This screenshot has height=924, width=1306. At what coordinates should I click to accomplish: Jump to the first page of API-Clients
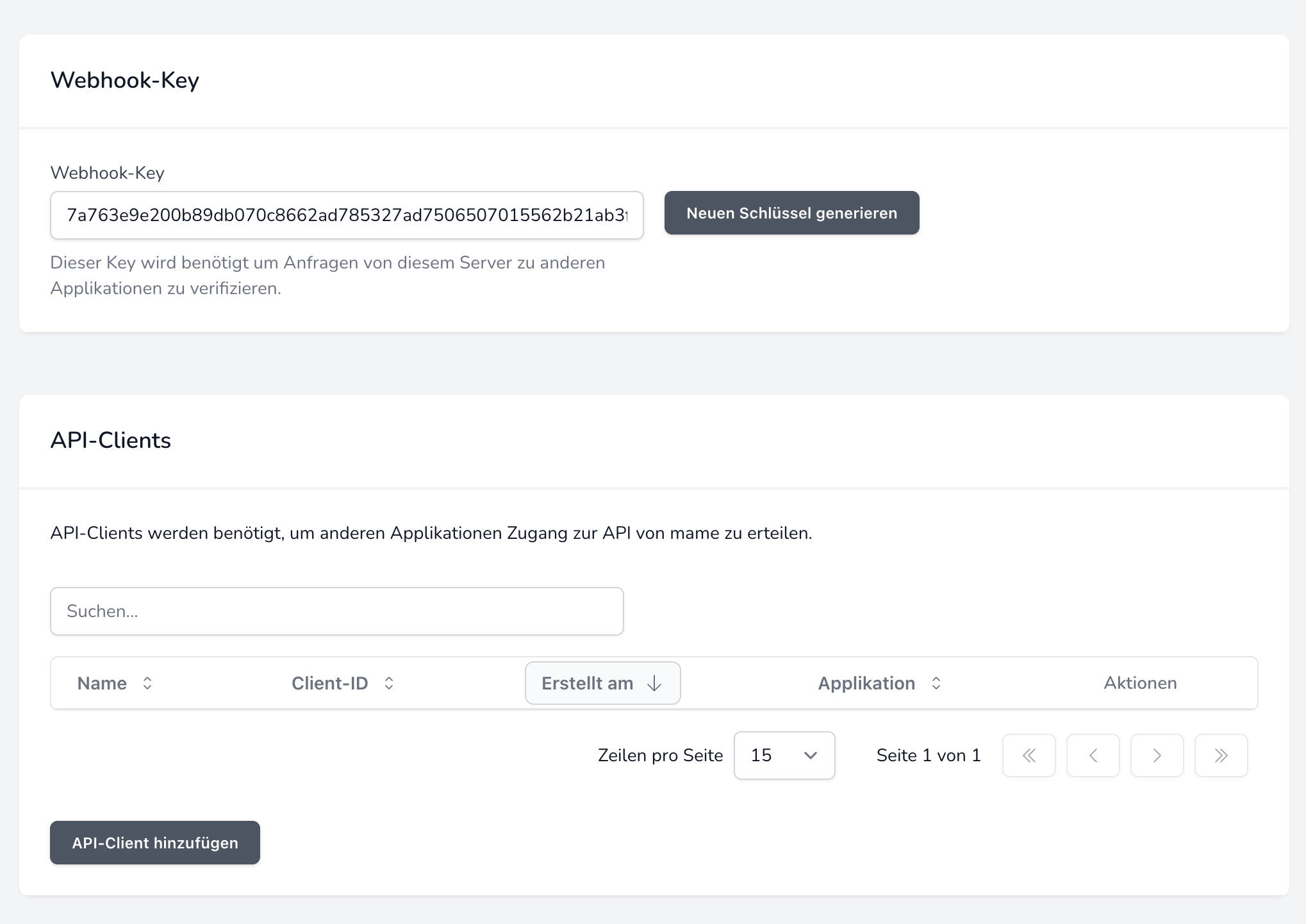pyautogui.click(x=1029, y=755)
